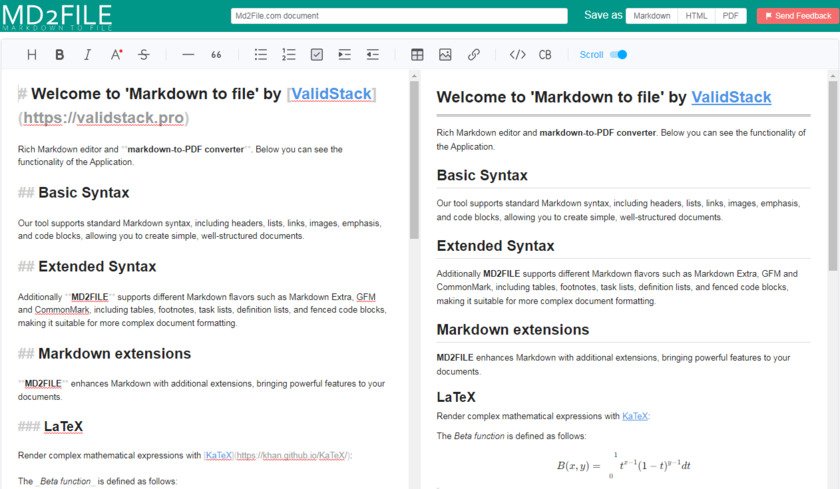
Task: Select the Heading format icon
Action: (x=32, y=55)
